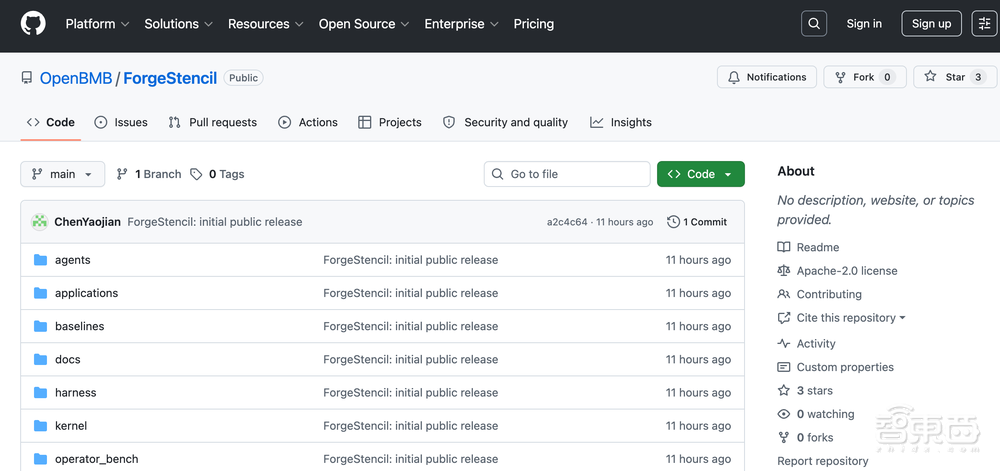Image resolution: width=1000 pixels, height=471 pixels.
Task: Focus the Go to file input
Action: click(x=567, y=174)
